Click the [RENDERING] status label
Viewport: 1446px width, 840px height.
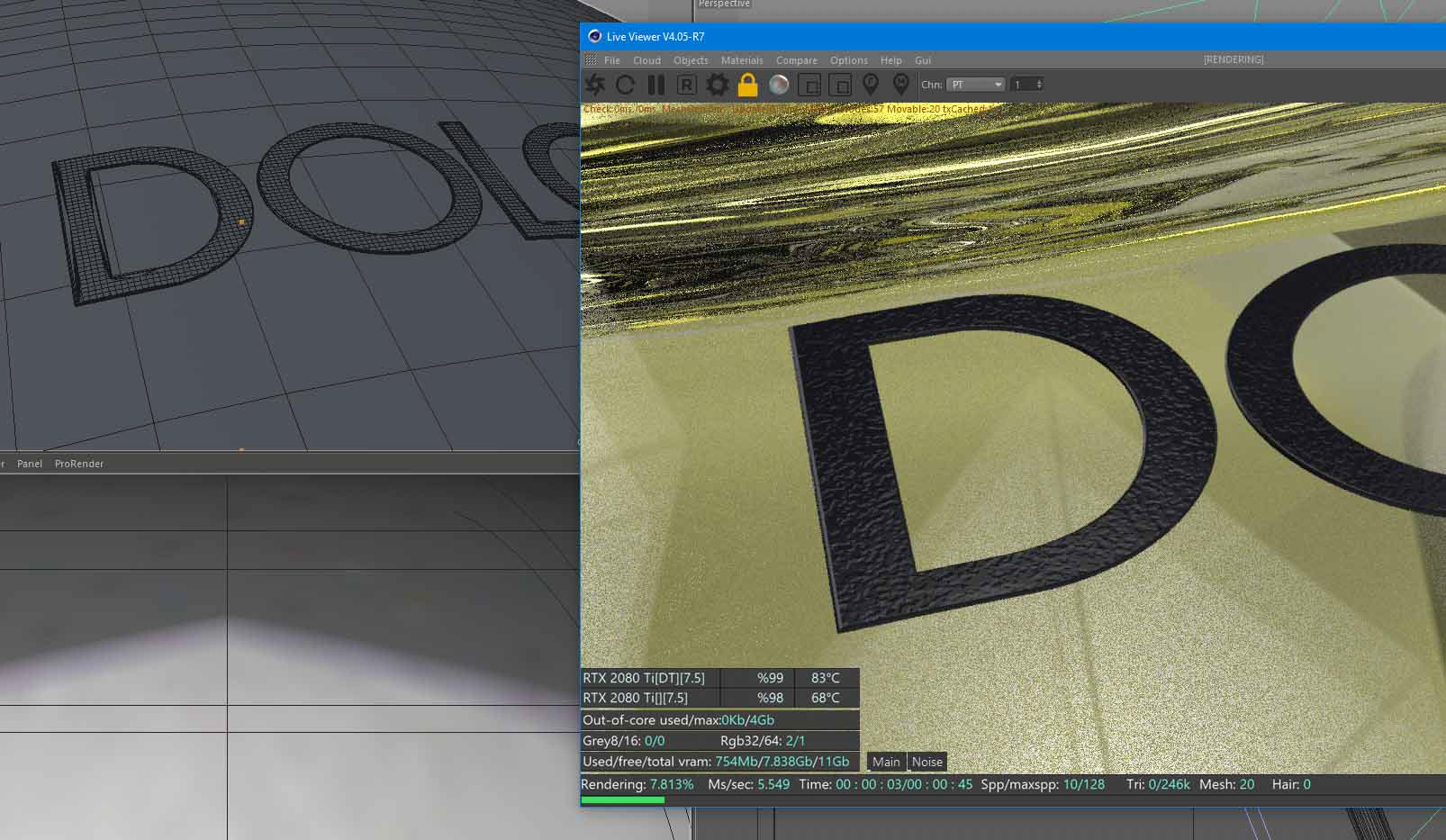tap(1234, 59)
